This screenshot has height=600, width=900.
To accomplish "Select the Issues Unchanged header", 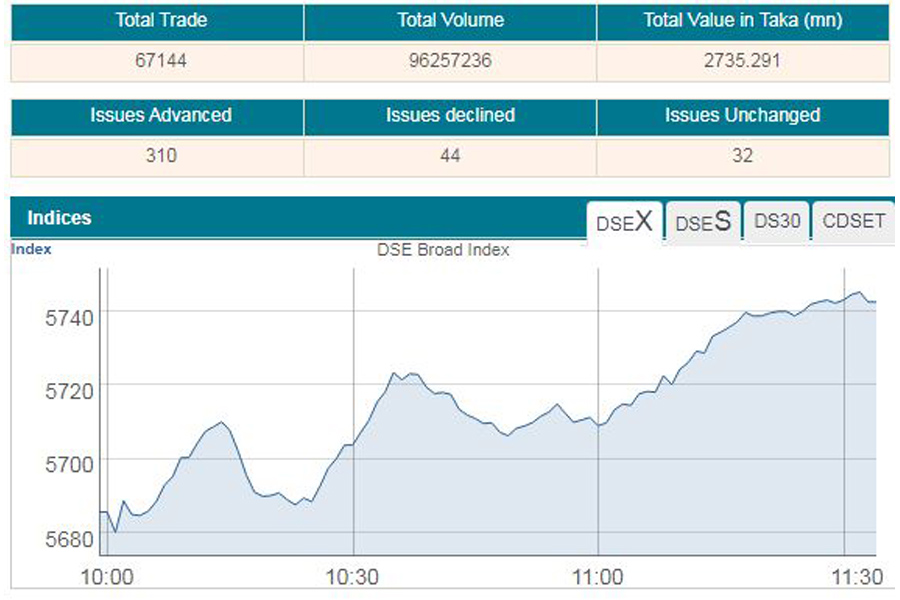I will point(742,115).
